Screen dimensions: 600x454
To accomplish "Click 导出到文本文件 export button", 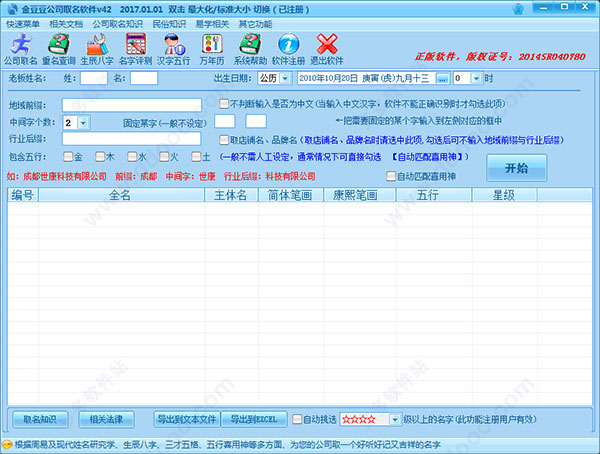I will pyautogui.click(x=187, y=420).
